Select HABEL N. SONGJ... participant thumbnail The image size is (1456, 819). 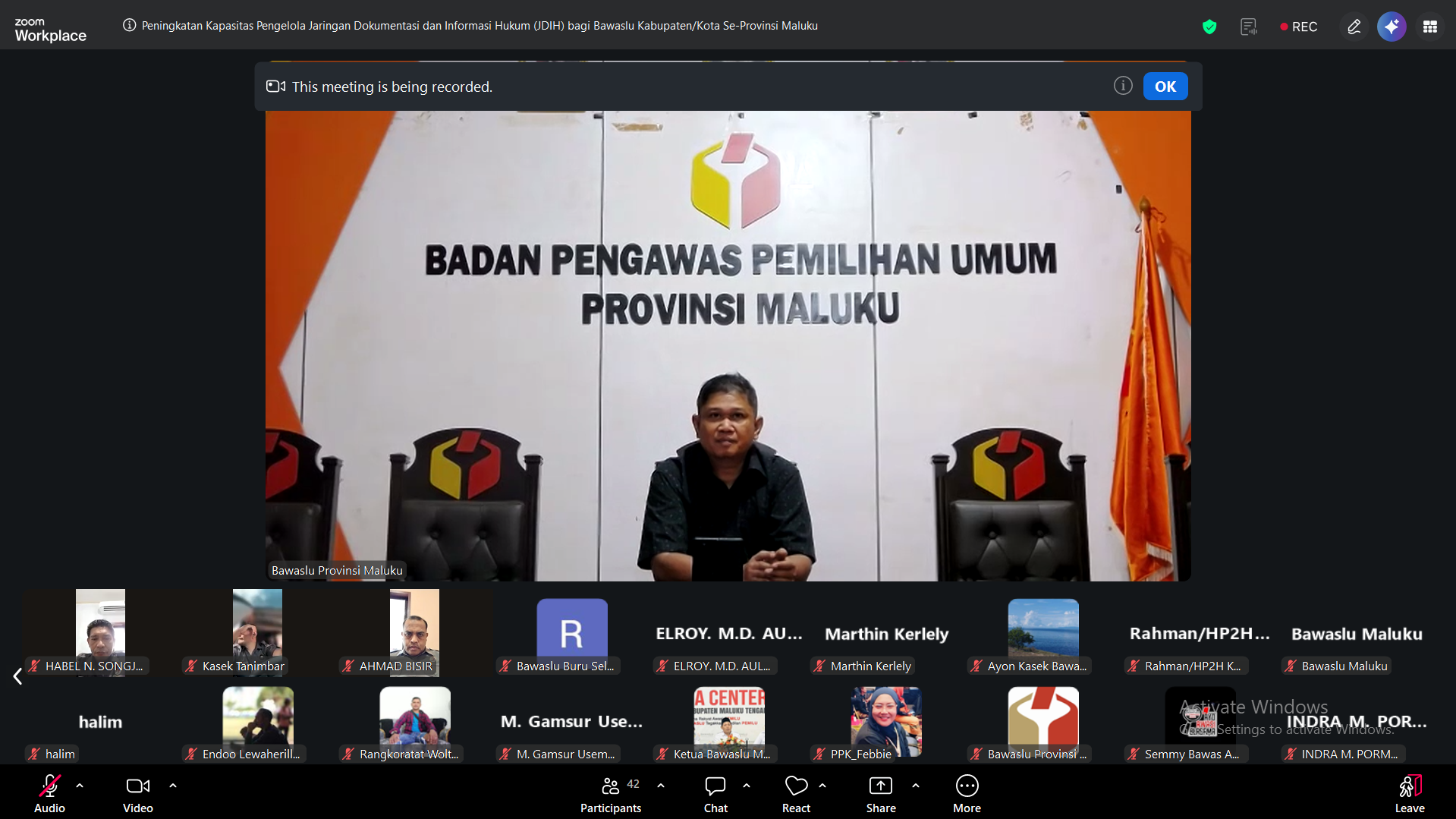tap(100, 632)
